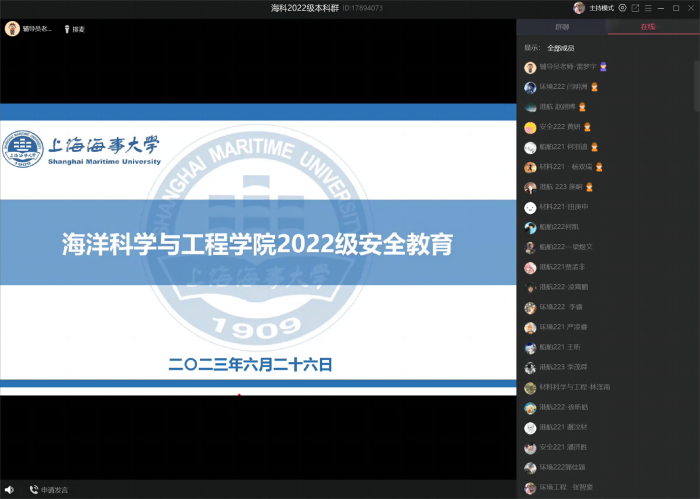Viewport: 700px width, 499px height.
Task: Click the avatar of 辅导员老师-雷梦宇
Action: point(530,67)
